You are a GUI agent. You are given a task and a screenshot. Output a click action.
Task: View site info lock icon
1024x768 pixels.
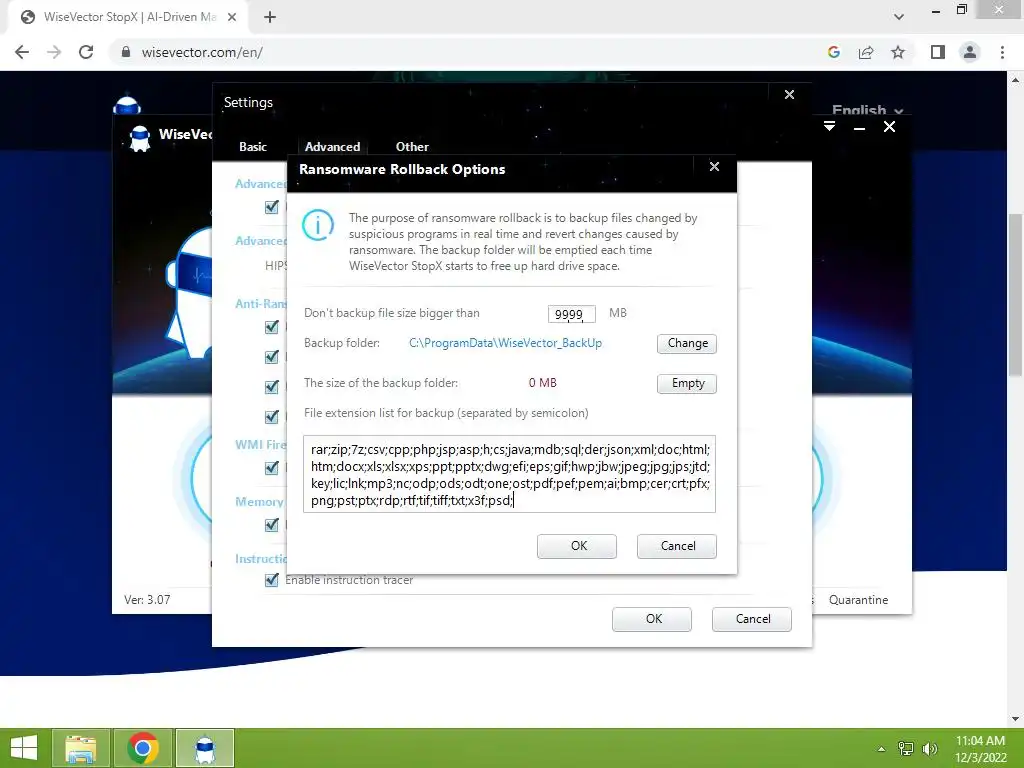(x=126, y=52)
